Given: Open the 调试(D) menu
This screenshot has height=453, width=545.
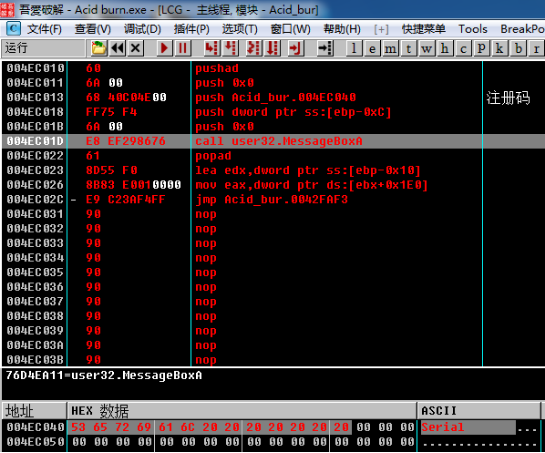Looking at the screenshot, I should 143,29.
